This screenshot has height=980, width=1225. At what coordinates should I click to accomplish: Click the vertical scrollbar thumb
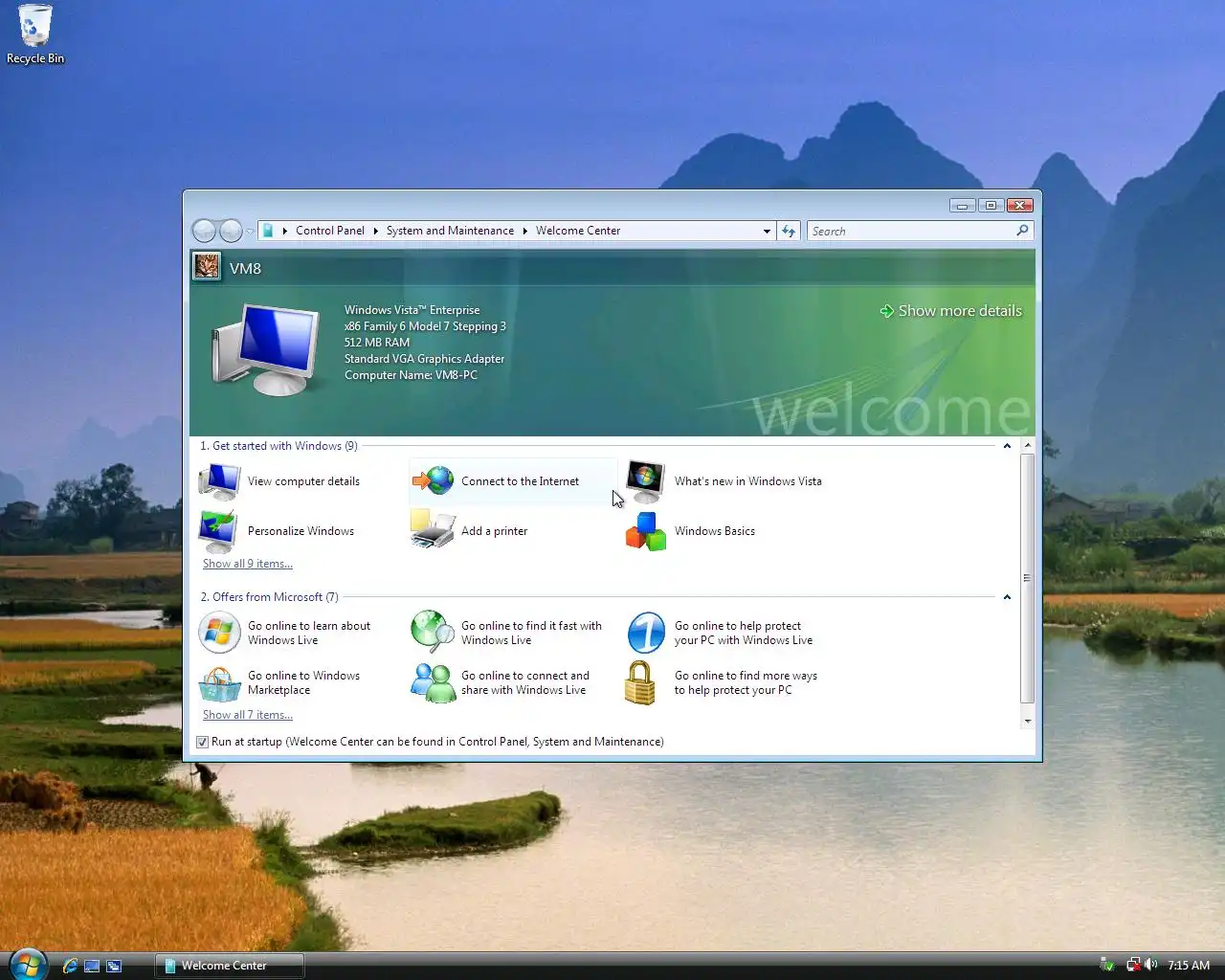[1028, 578]
